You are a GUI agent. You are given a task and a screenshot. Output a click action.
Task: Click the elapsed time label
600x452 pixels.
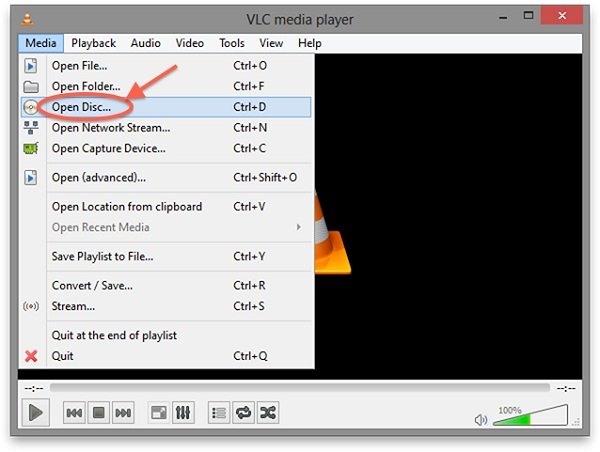34,389
